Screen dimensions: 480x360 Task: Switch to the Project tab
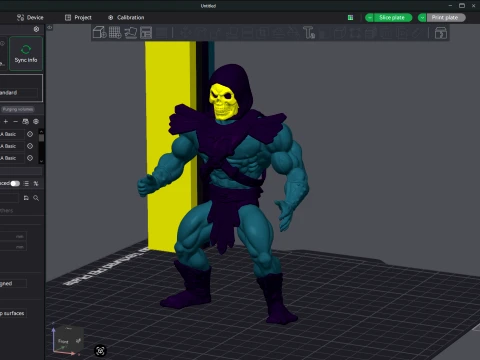tap(78, 18)
